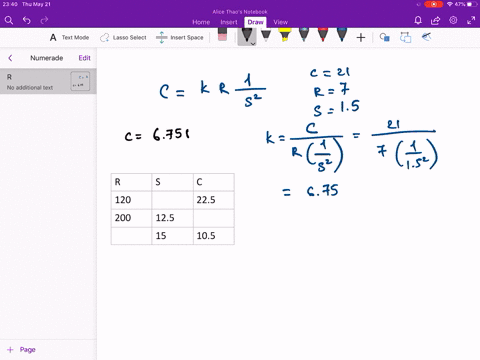
Task: Click table cell 10.5
Action: [214, 236]
